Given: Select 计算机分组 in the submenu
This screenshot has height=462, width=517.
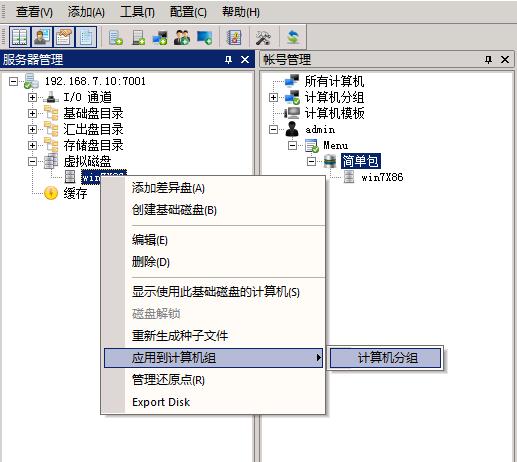Looking at the screenshot, I should 386,358.
